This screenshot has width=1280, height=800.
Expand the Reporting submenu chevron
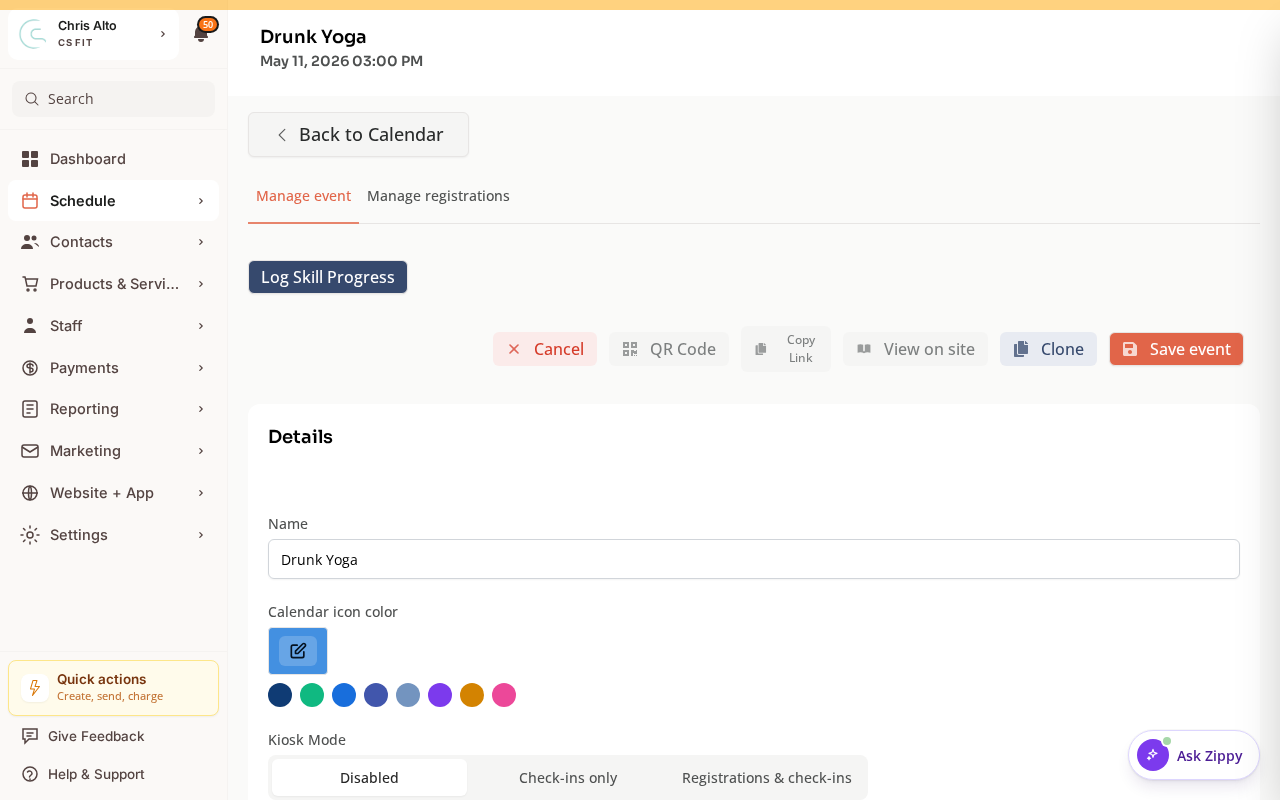tap(201, 409)
